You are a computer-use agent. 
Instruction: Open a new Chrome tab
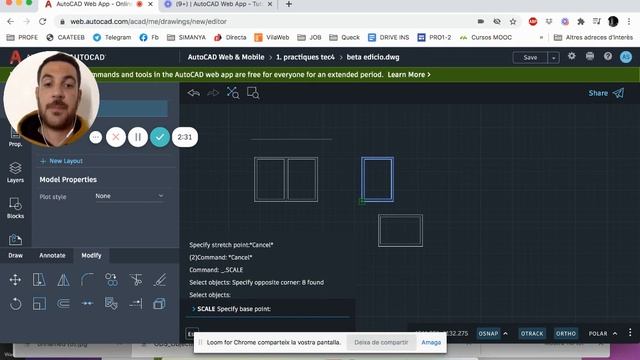[289, 4]
